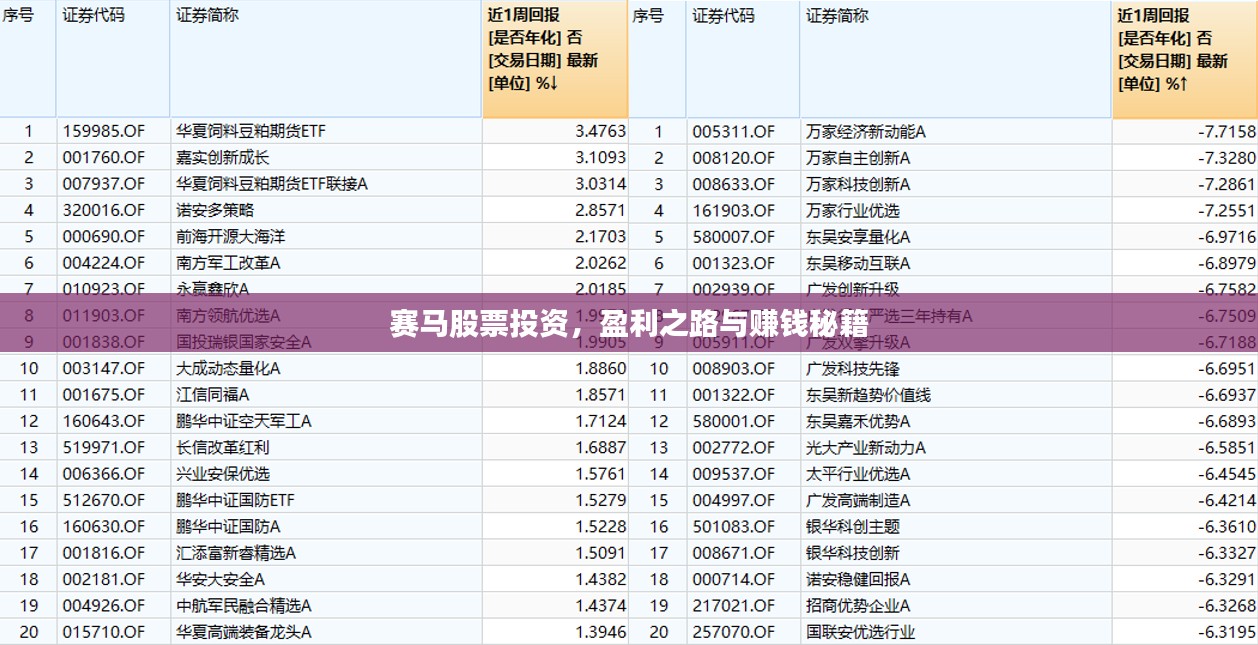Click fund name 鹏华中证空天军工A
Screen dimensions: 1258x645
coord(244,421)
